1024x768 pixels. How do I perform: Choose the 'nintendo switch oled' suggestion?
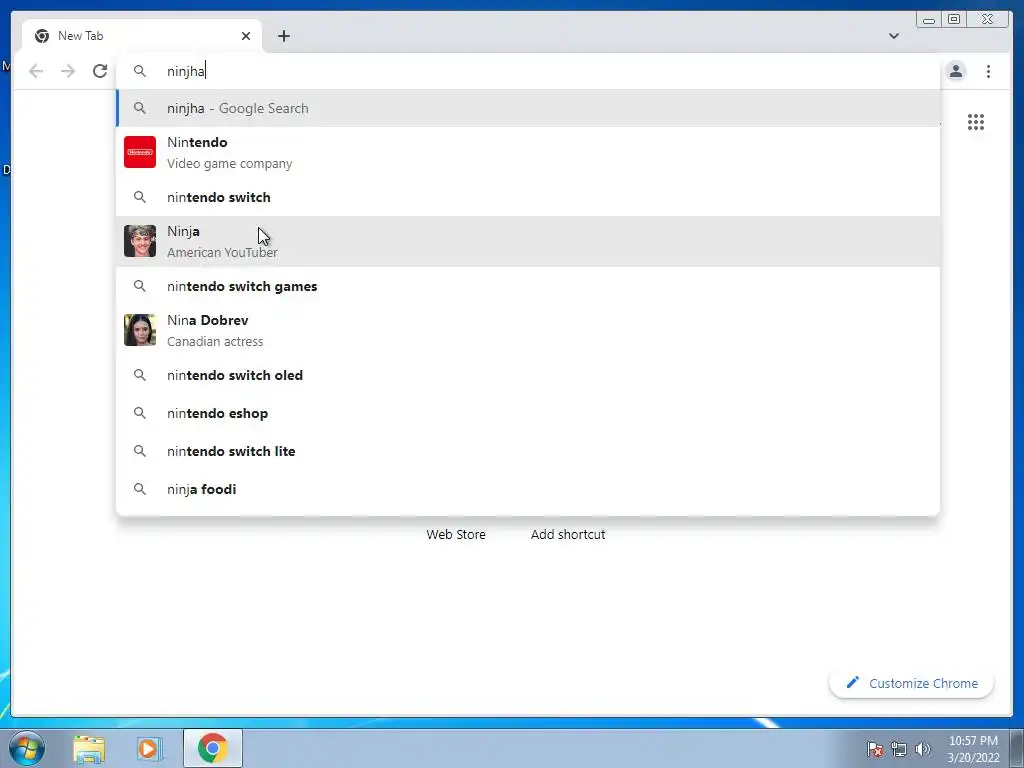(x=528, y=376)
